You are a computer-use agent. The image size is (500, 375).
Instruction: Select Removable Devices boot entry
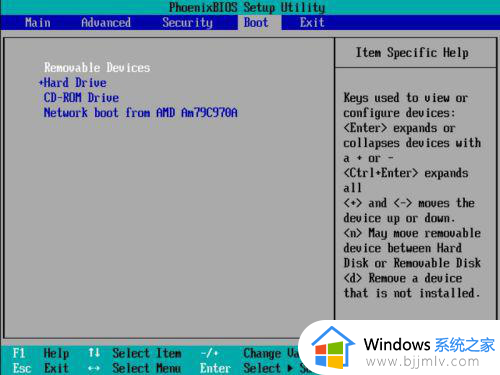coord(97,68)
